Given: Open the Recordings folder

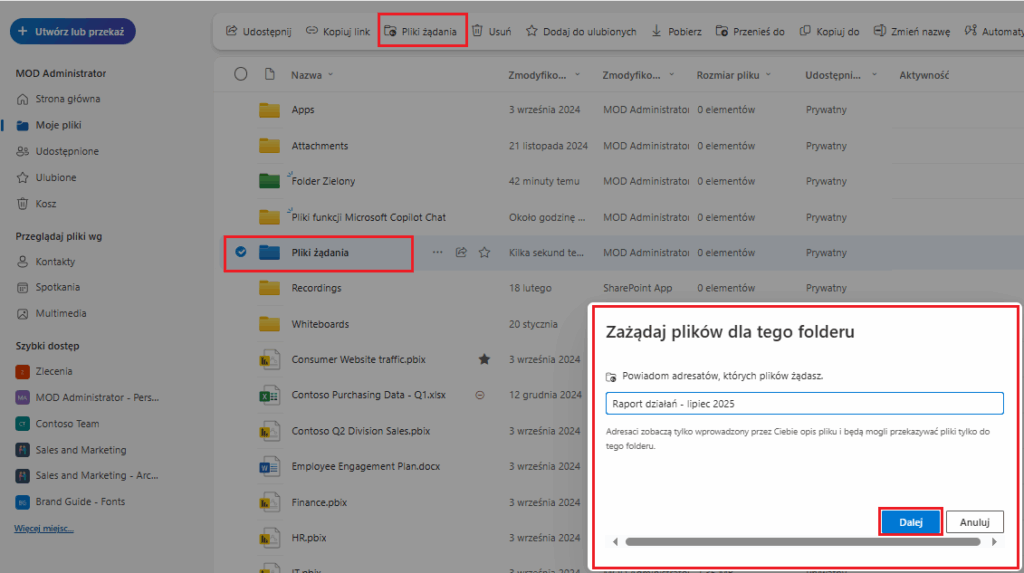Looking at the screenshot, I should tap(317, 288).
